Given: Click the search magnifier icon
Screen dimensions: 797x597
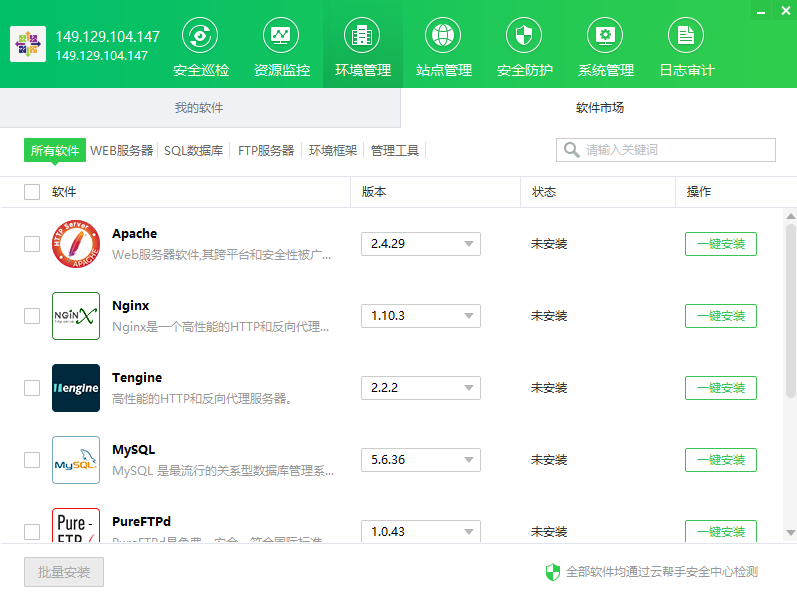Looking at the screenshot, I should coord(571,150).
